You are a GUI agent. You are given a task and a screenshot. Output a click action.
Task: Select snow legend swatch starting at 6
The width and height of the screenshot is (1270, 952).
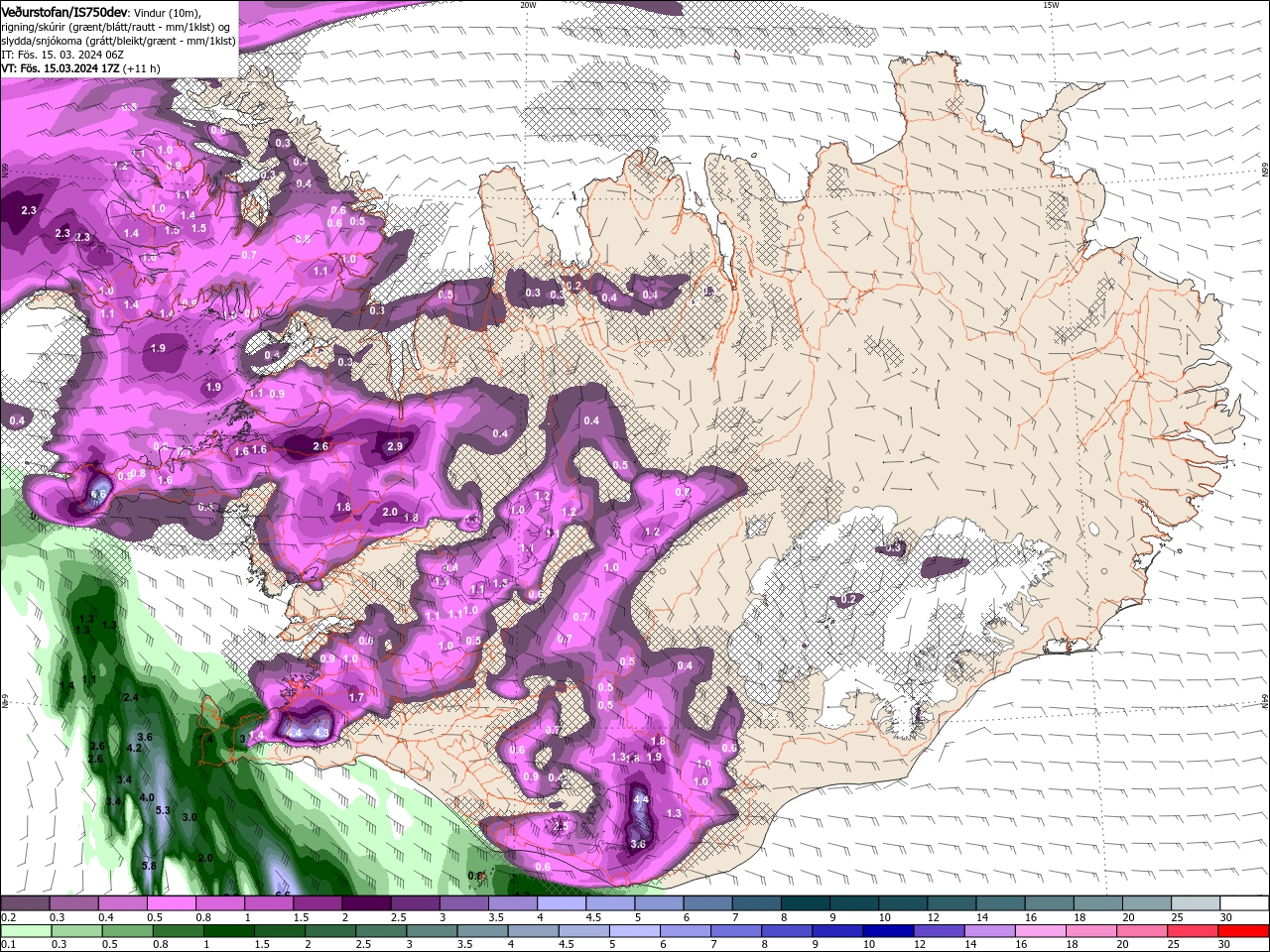pos(705,904)
